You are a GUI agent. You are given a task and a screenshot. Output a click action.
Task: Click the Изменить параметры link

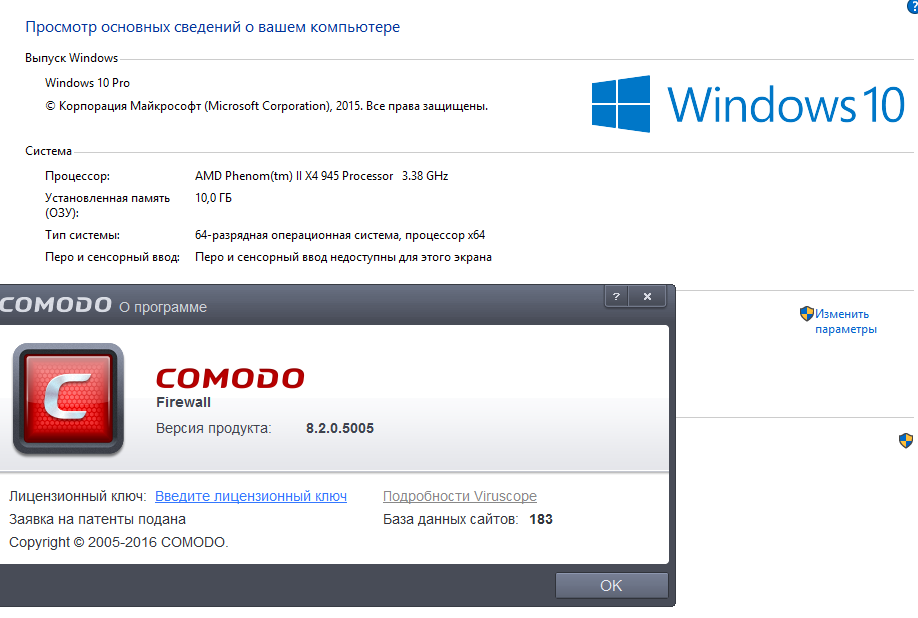coord(845,321)
